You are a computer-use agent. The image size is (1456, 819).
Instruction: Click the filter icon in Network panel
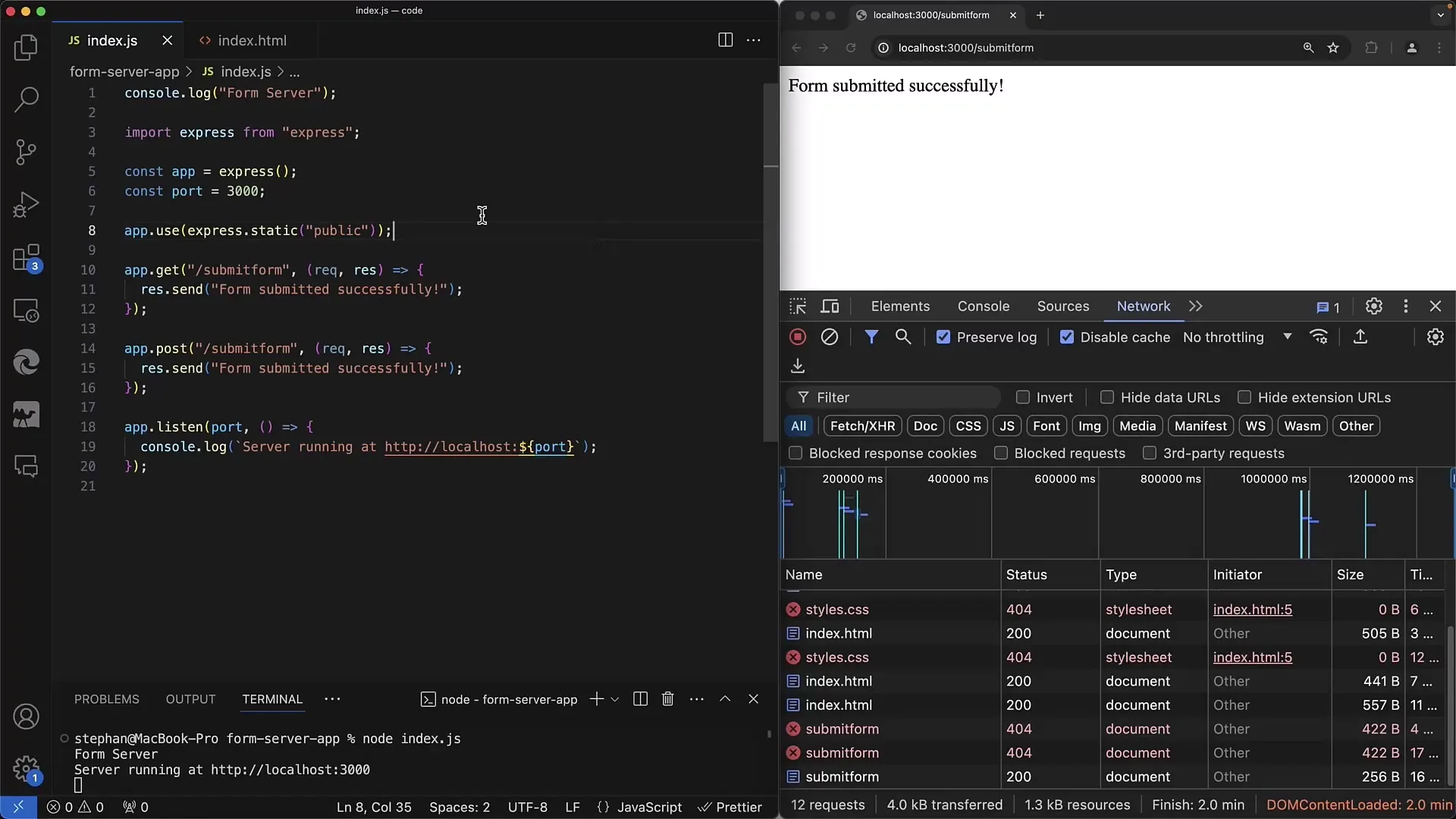[x=870, y=337]
